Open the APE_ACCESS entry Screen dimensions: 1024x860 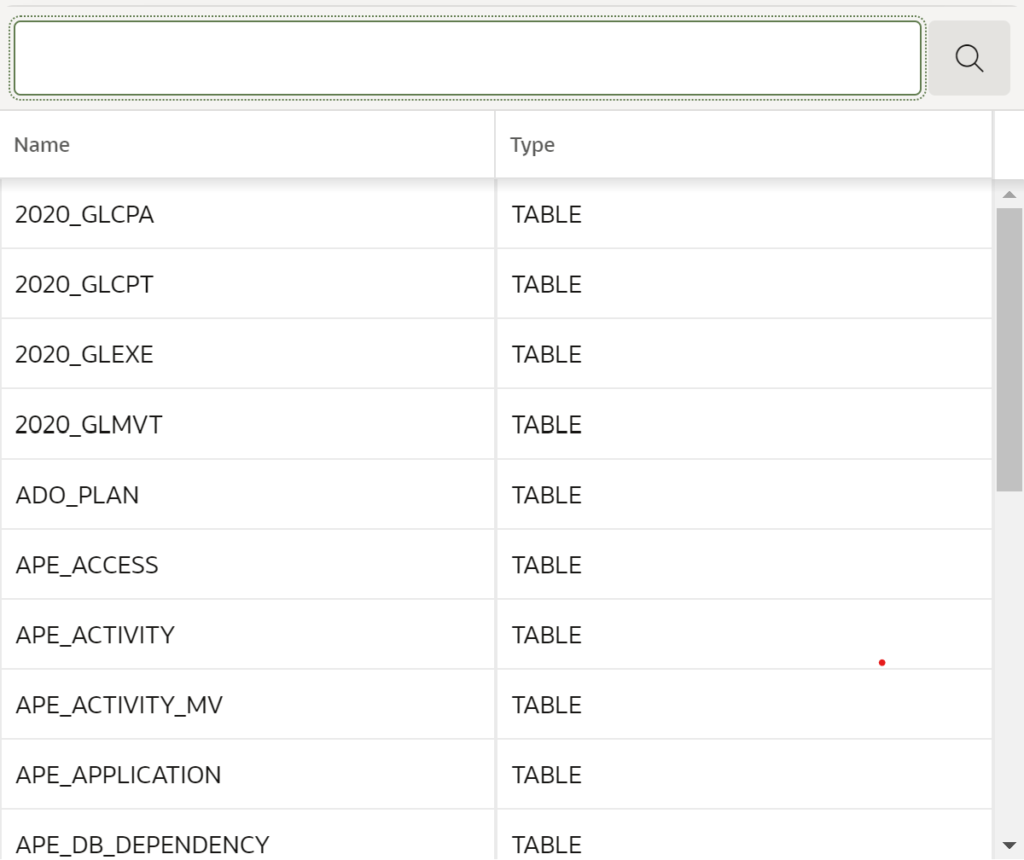pos(496,565)
